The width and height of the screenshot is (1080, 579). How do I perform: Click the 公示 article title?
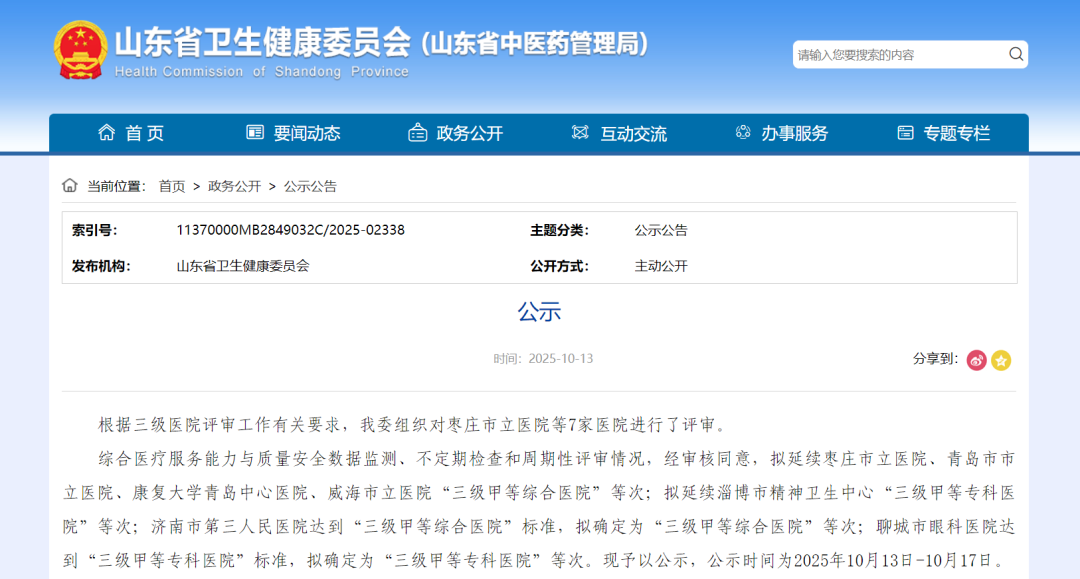(540, 313)
